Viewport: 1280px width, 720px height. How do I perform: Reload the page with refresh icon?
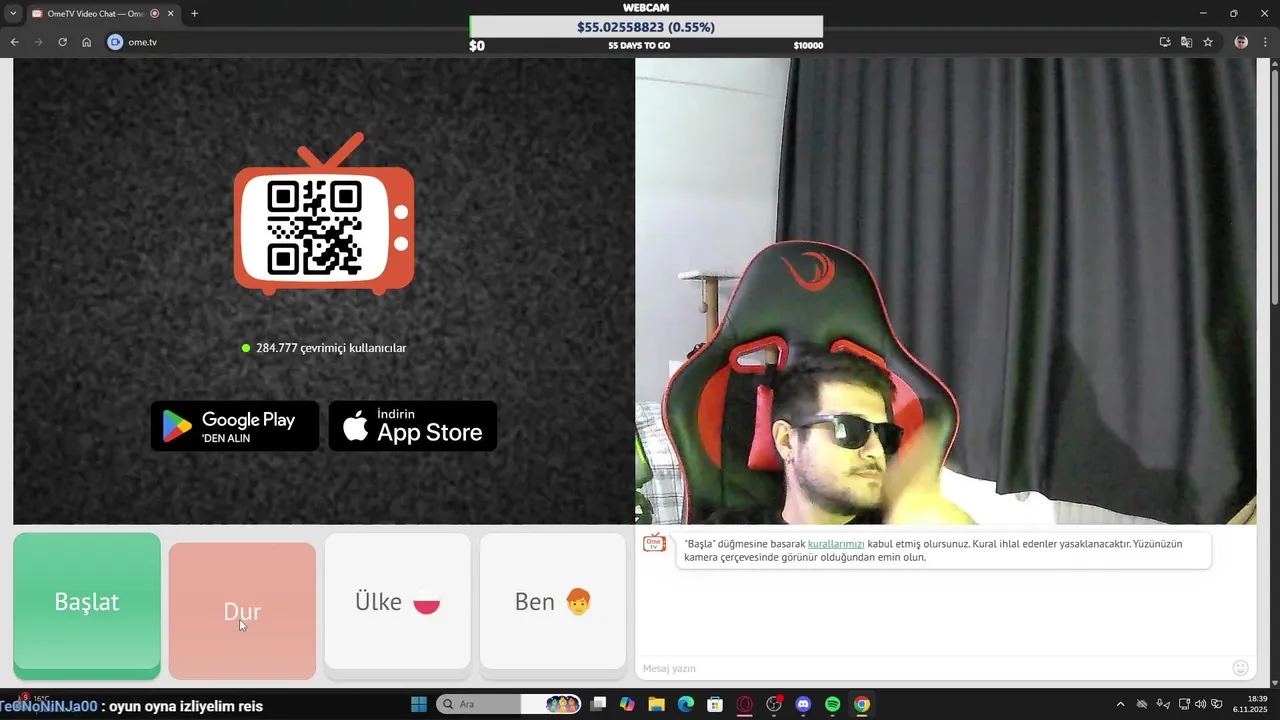pyautogui.click(x=62, y=42)
